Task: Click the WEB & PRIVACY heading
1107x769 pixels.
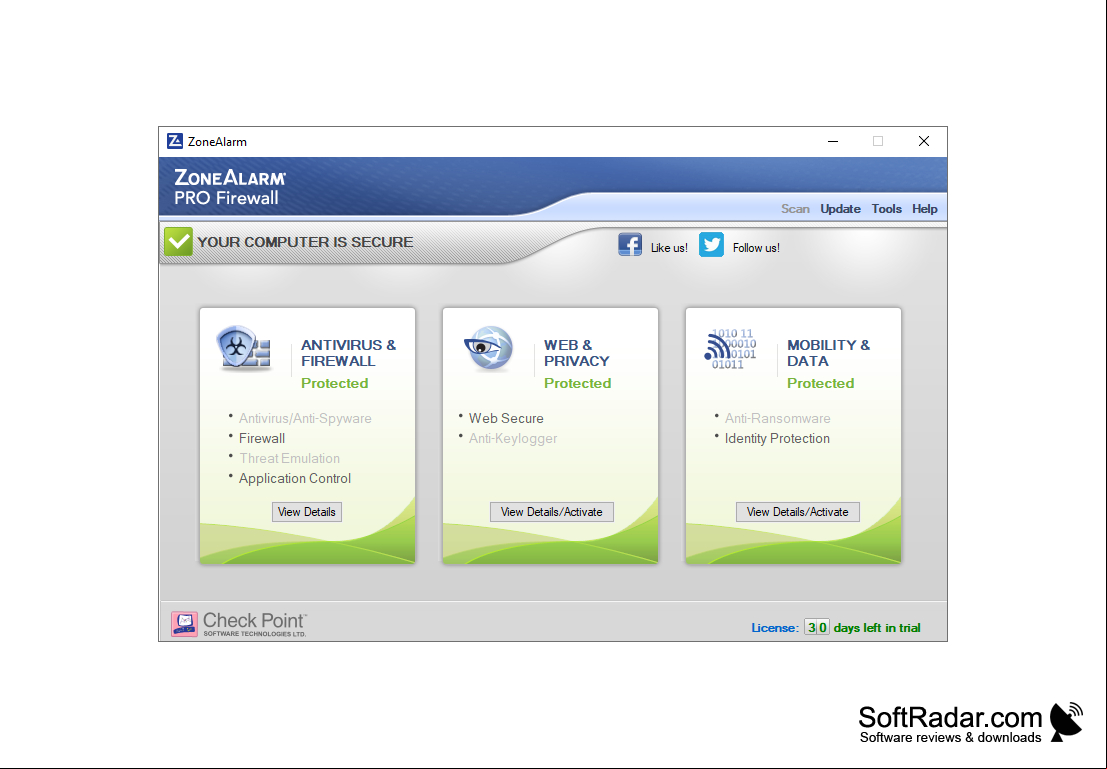Action: pyautogui.click(x=577, y=353)
